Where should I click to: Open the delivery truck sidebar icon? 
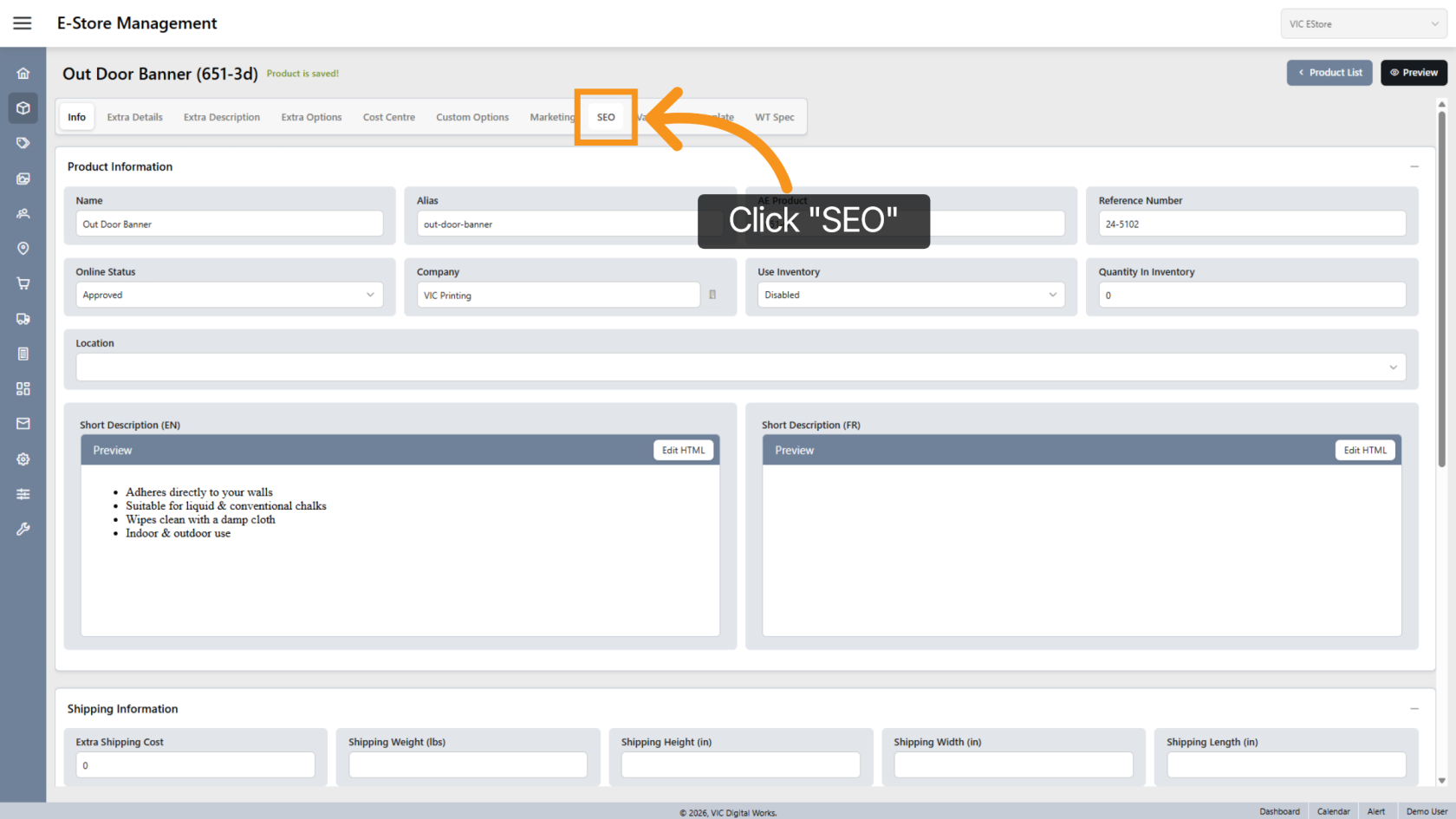(x=23, y=319)
